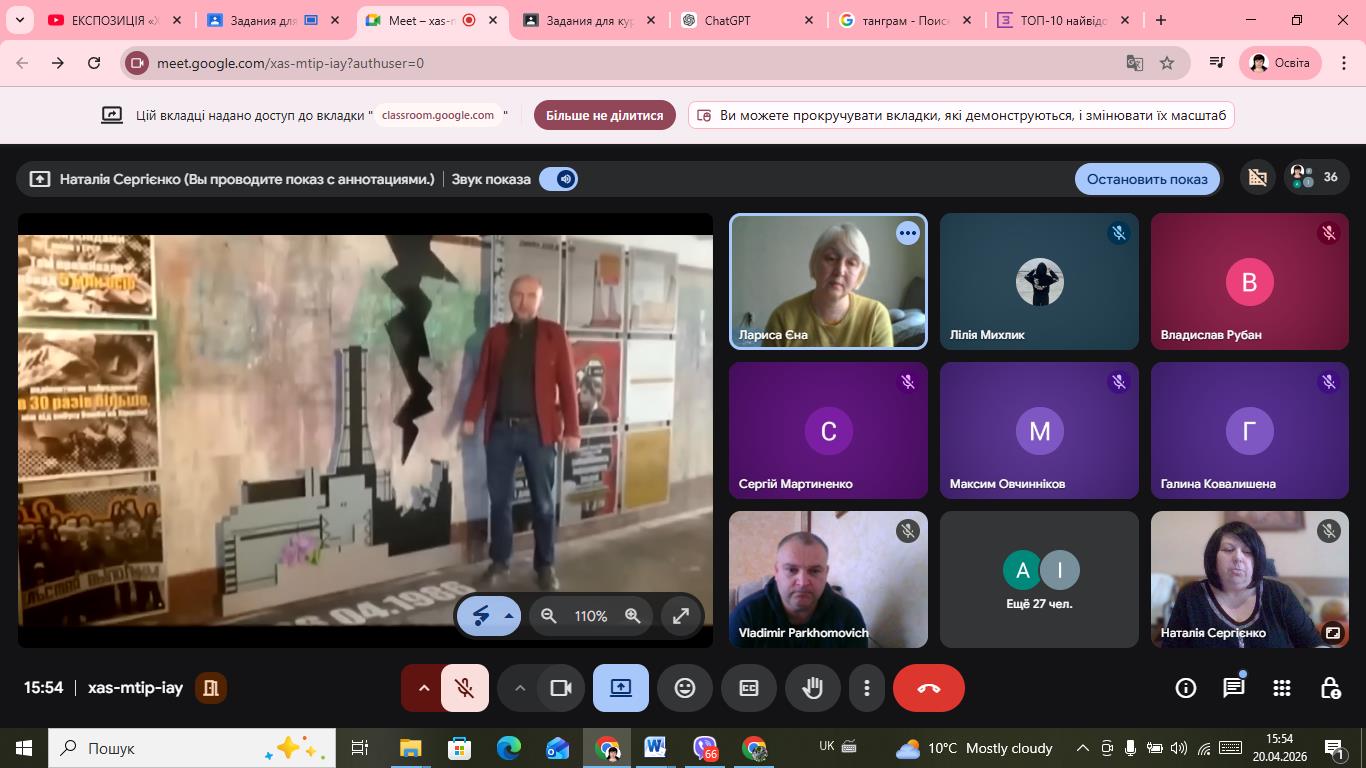1366x768 pixels.
Task: Open the host controls lock icon
Action: click(1330, 688)
